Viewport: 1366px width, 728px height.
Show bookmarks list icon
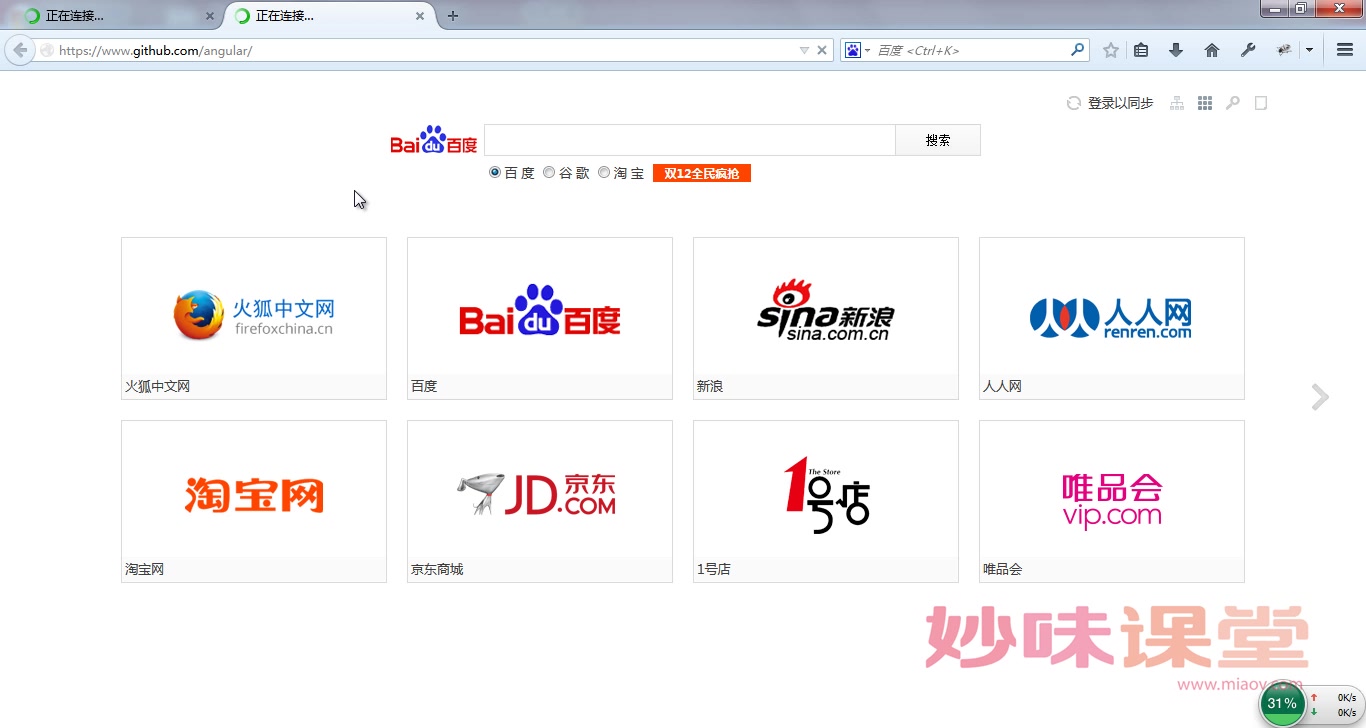pos(1141,50)
